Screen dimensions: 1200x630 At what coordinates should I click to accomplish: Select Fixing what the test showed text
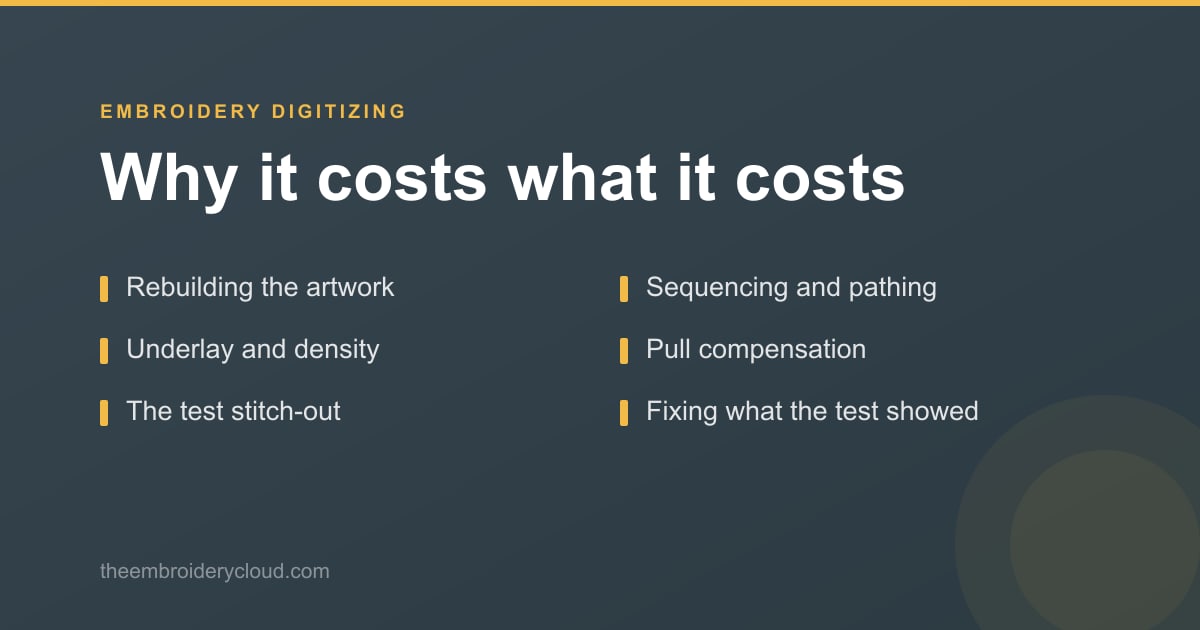click(812, 412)
